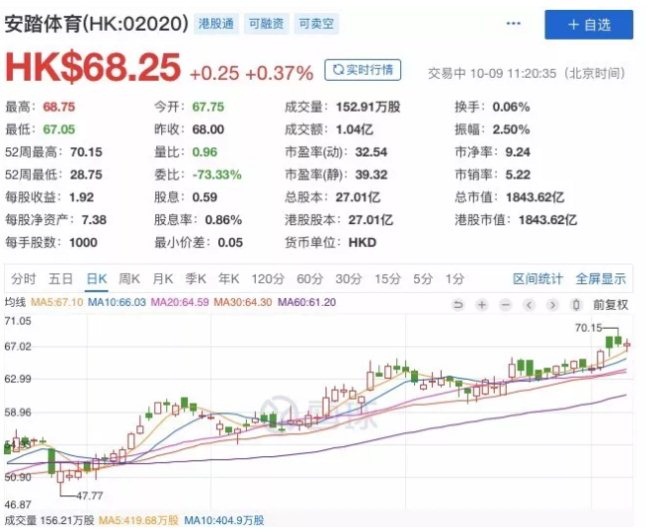The image size is (660, 532).
Task: Open the 区间统计 range statistics link
Action: [x=538, y=279]
